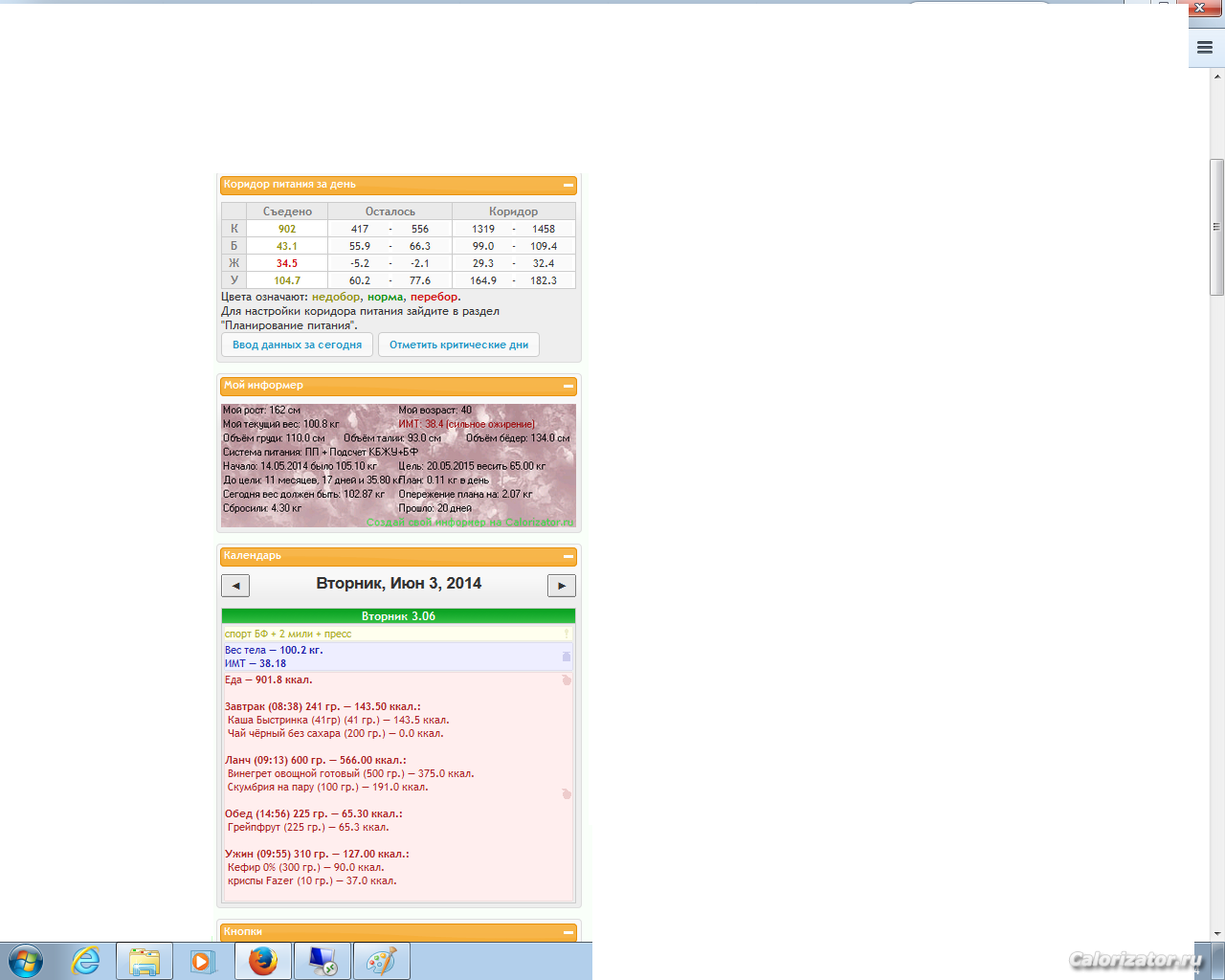This screenshot has height=980, width=1225.
Task: Click the green Вторник 3.06 day header
Action: coord(398,616)
